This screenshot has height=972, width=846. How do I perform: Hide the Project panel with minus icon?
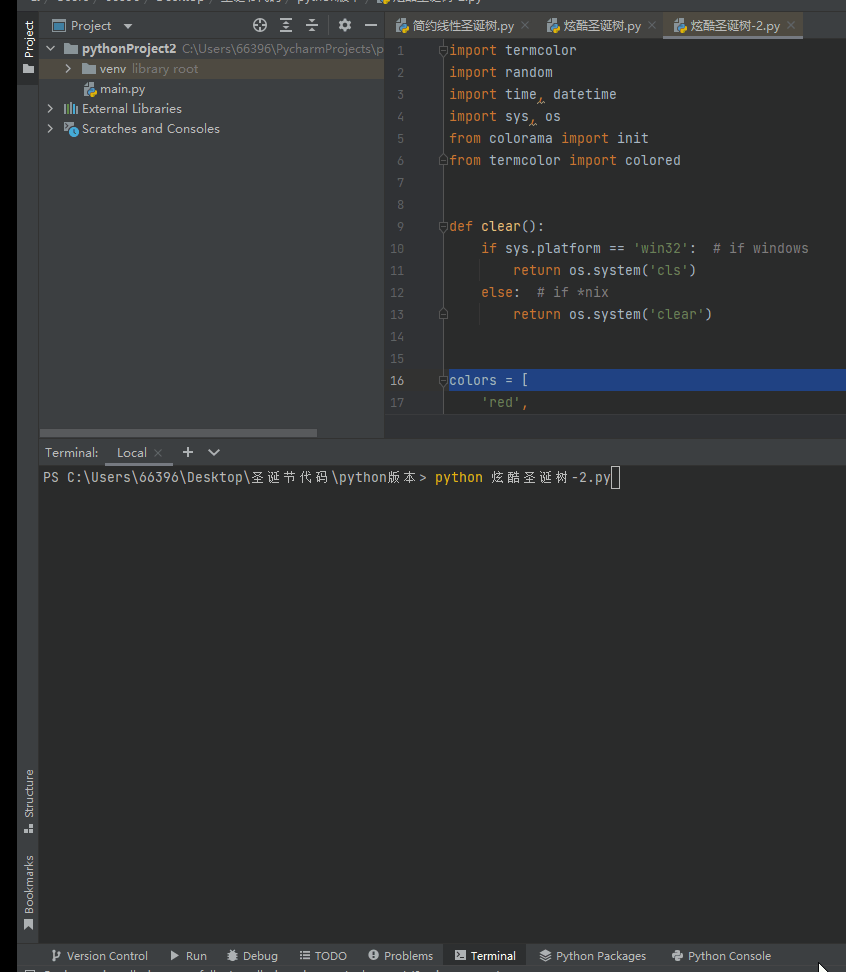pos(371,25)
